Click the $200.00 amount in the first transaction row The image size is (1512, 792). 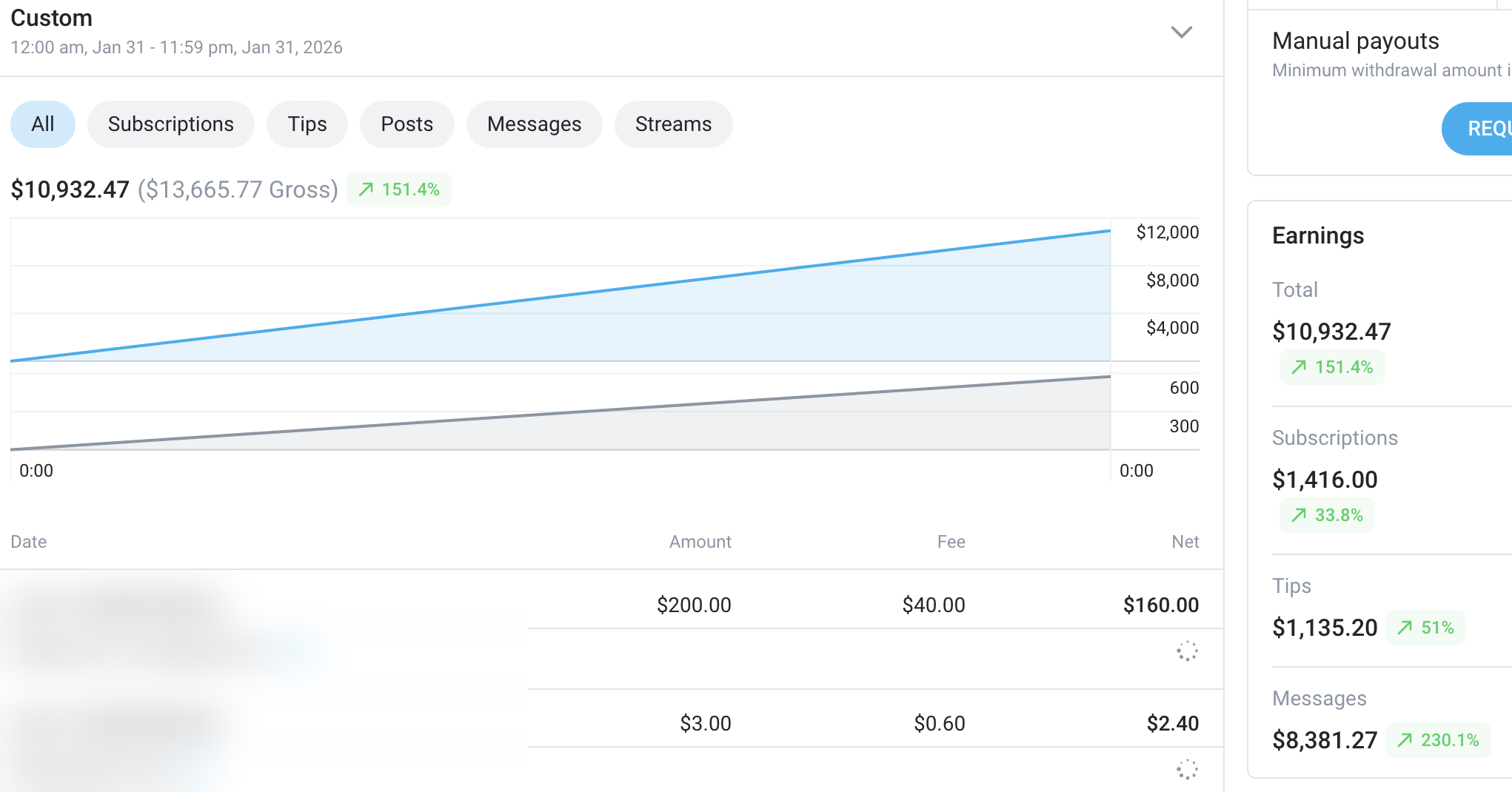coord(693,604)
